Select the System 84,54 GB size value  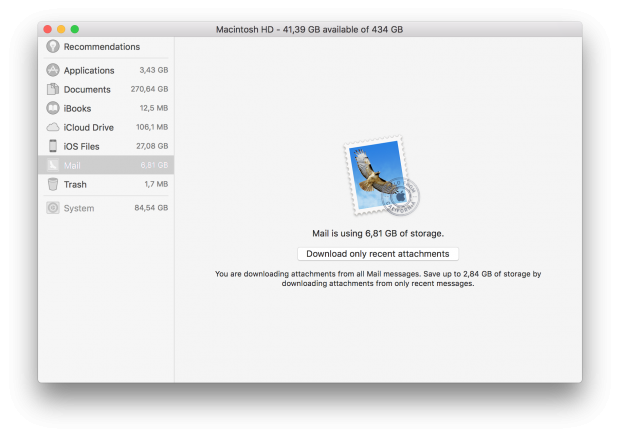tap(151, 208)
